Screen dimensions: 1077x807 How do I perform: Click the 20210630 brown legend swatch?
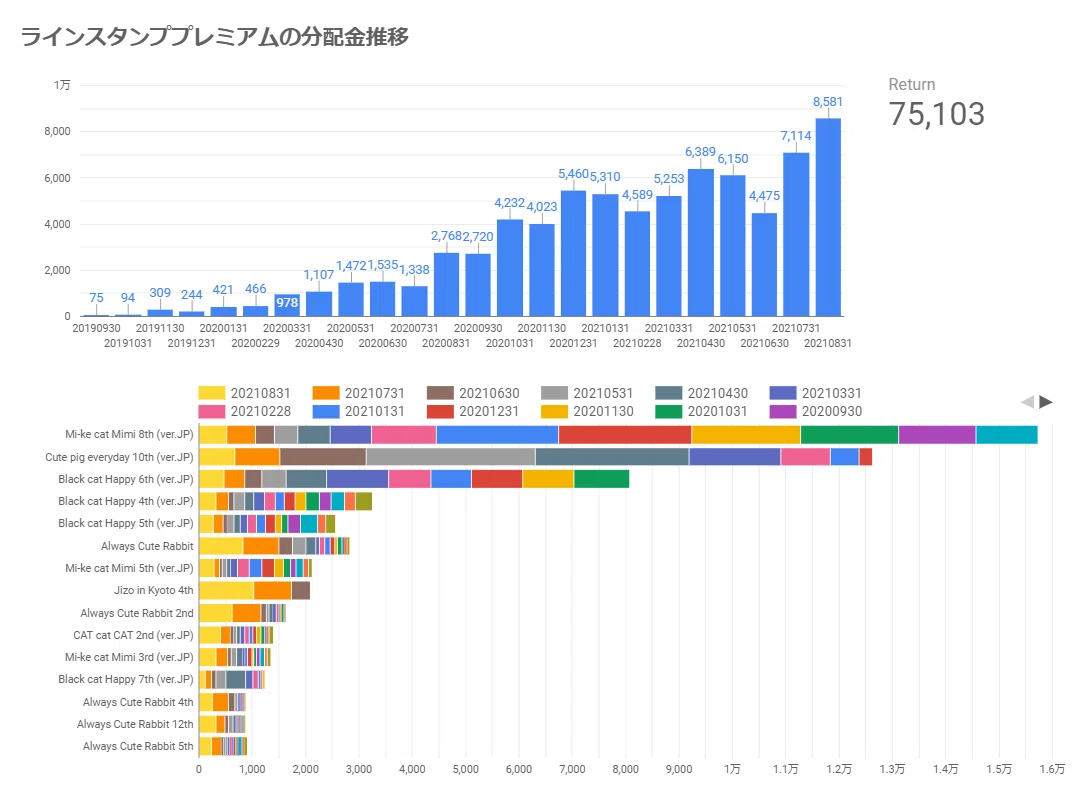pos(440,393)
